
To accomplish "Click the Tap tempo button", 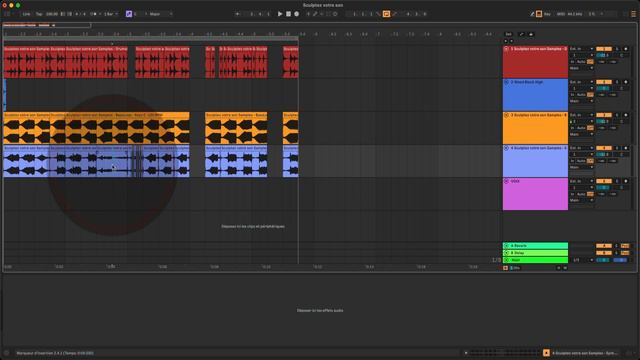I will (39, 14).
